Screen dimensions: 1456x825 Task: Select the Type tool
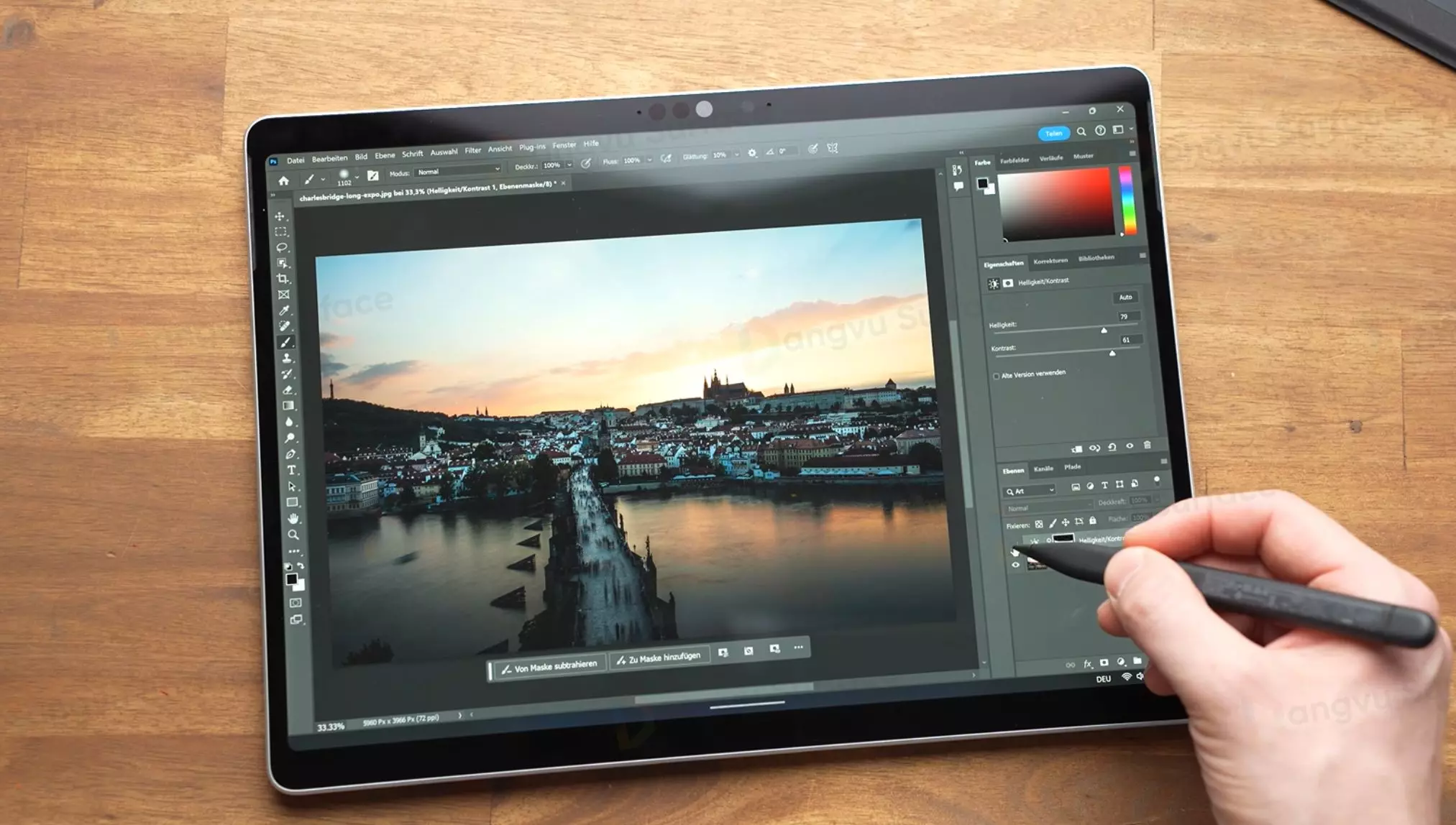point(291,470)
